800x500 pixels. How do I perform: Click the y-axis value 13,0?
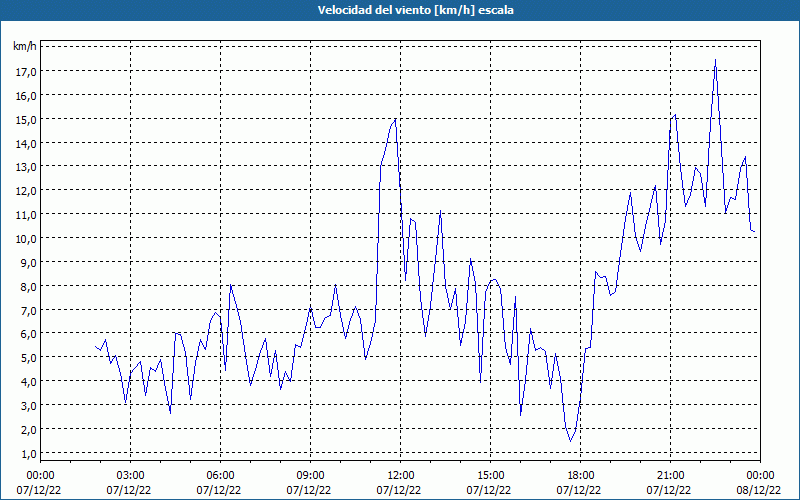point(27,167)
